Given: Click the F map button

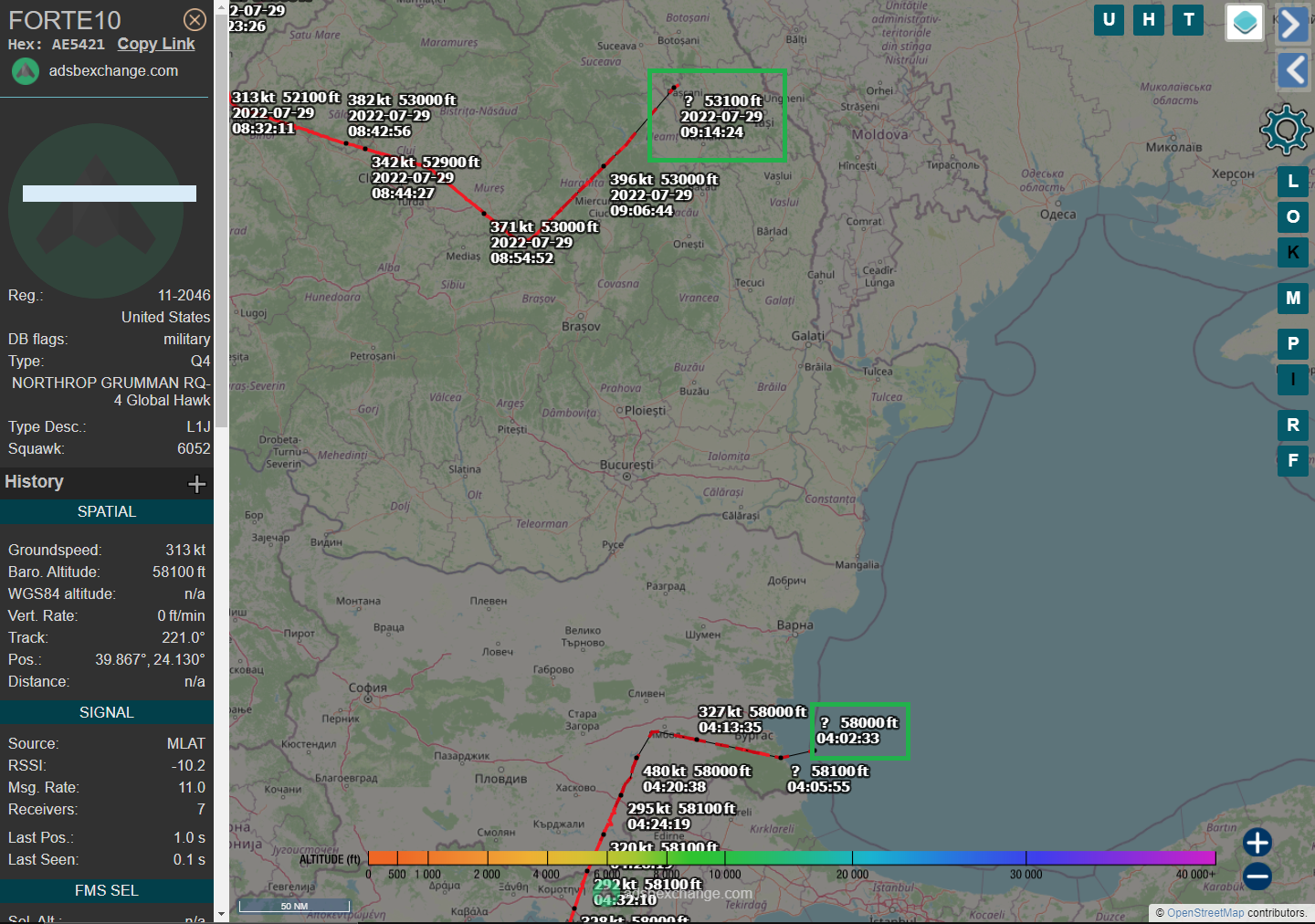Looking at the screenshot, I should 1292,461.
